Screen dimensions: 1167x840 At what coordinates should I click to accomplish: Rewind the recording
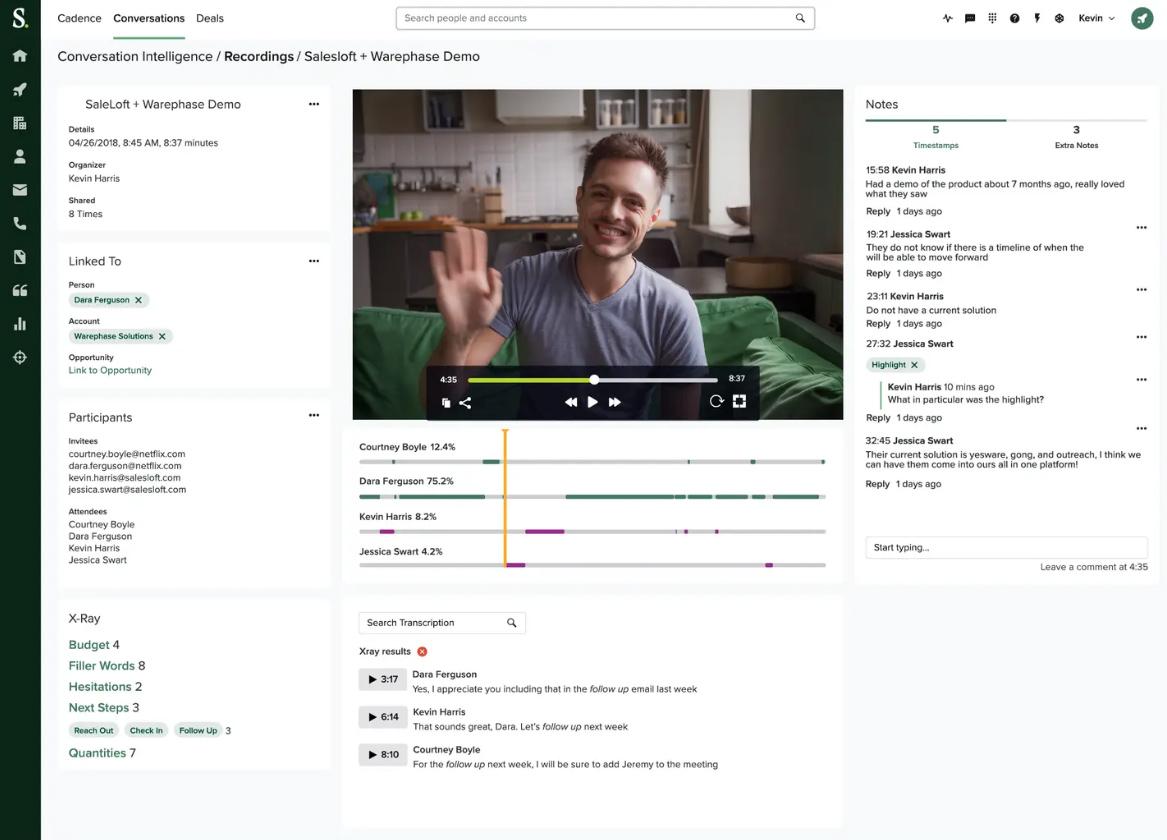[x=571, y=402]
